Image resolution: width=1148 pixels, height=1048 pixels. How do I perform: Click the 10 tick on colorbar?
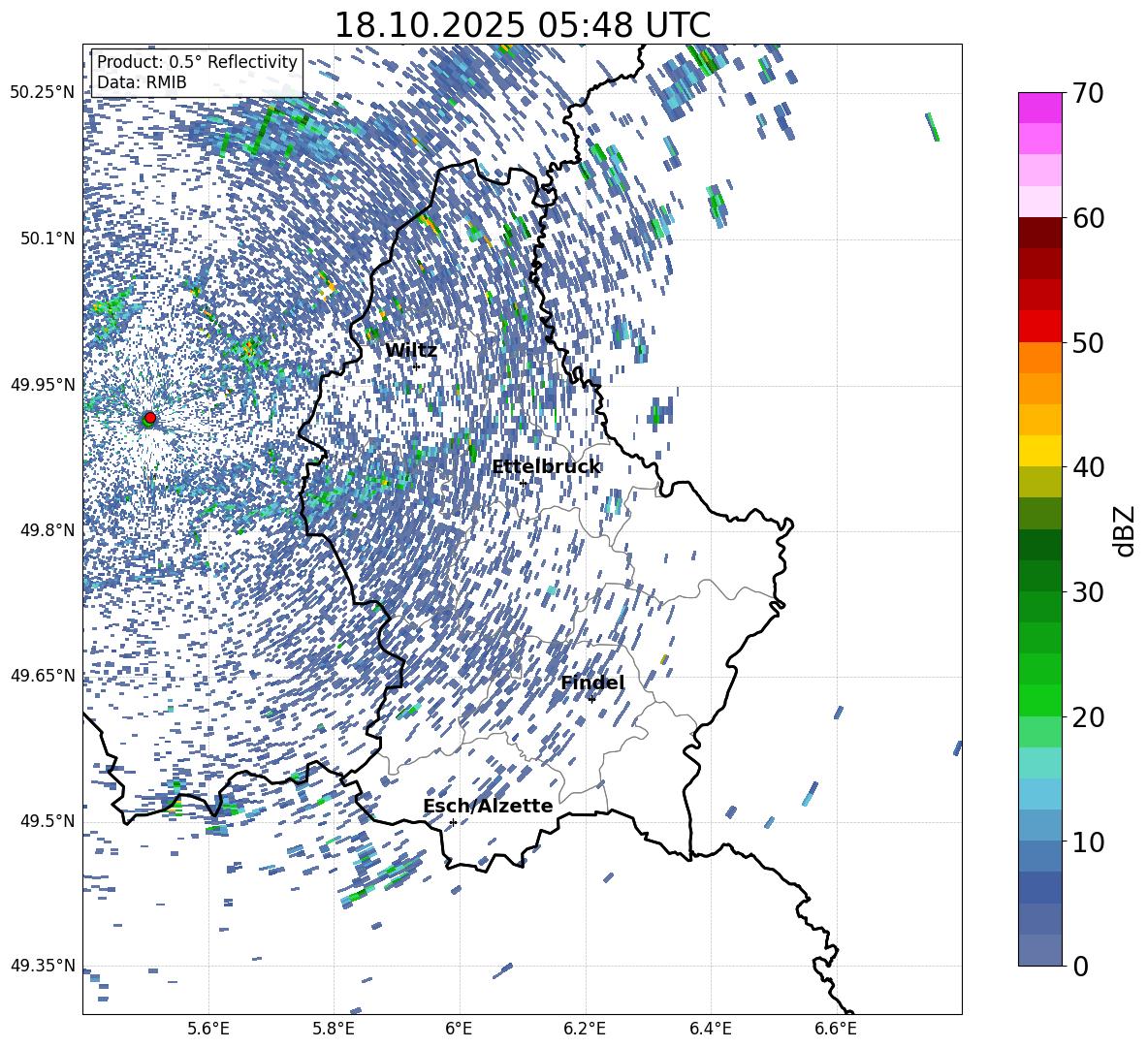(x=1088, y=842)
